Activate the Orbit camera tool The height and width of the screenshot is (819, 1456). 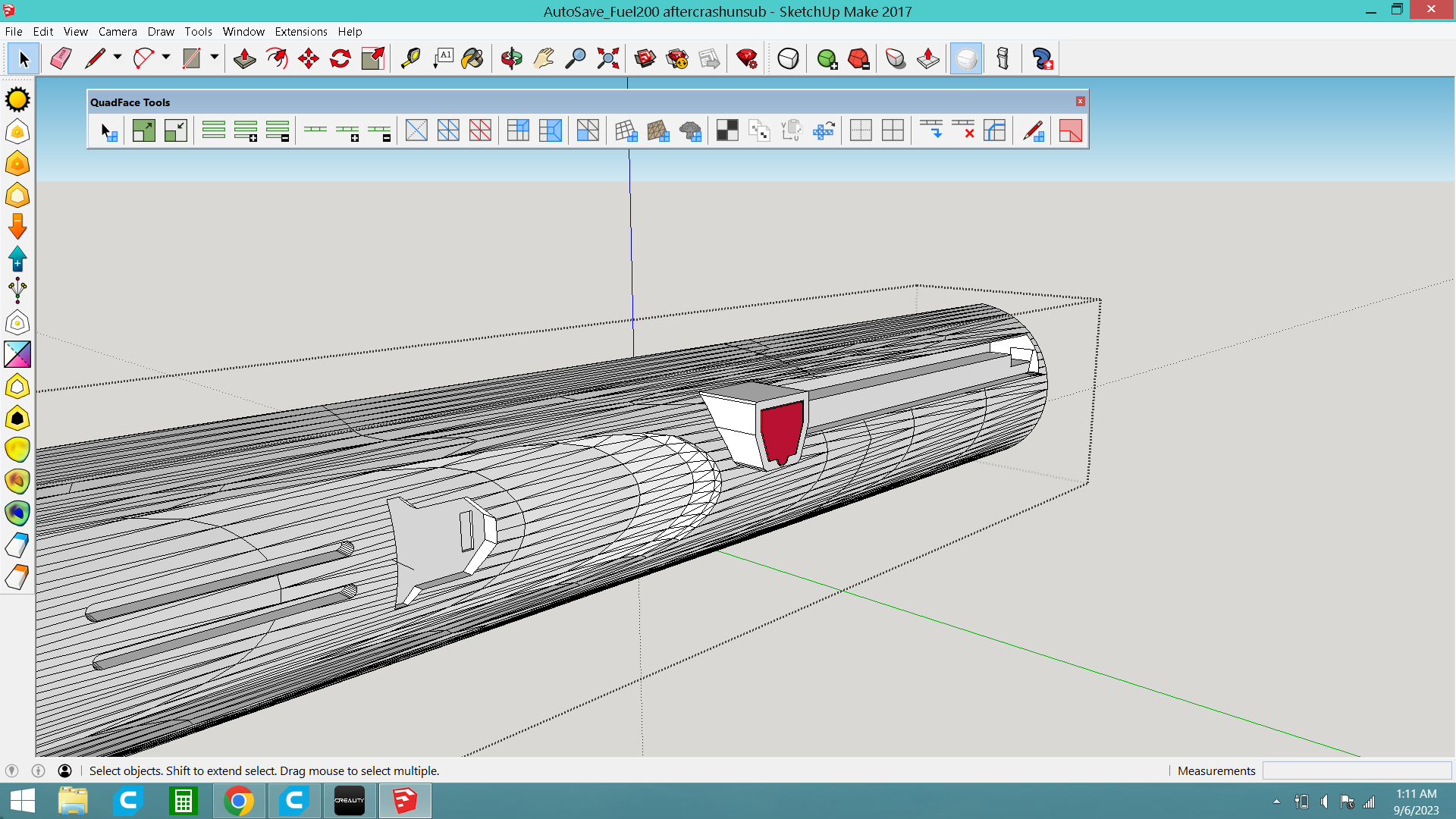click(x=512, y=58)
